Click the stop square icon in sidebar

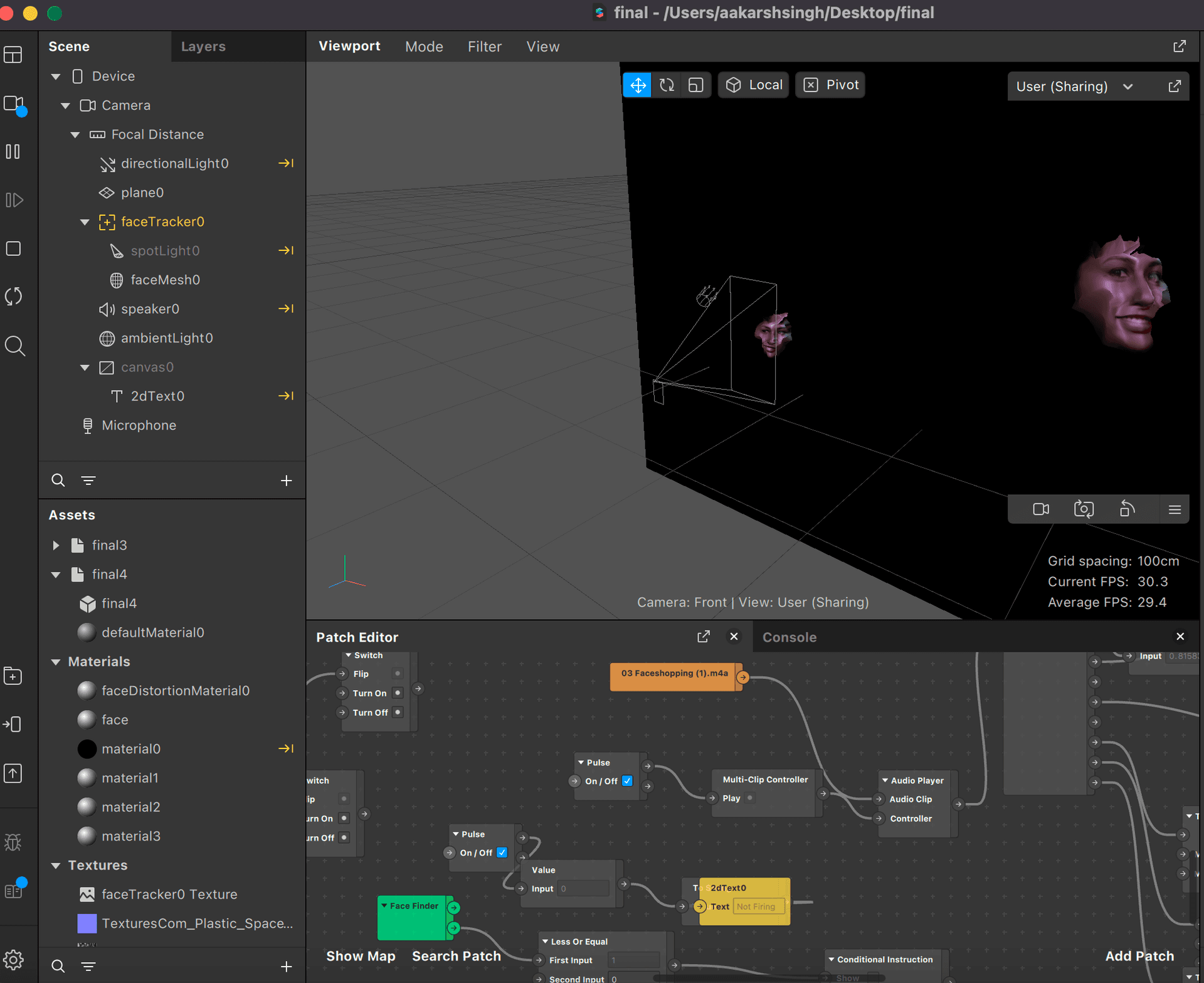(x=13, y=248)
